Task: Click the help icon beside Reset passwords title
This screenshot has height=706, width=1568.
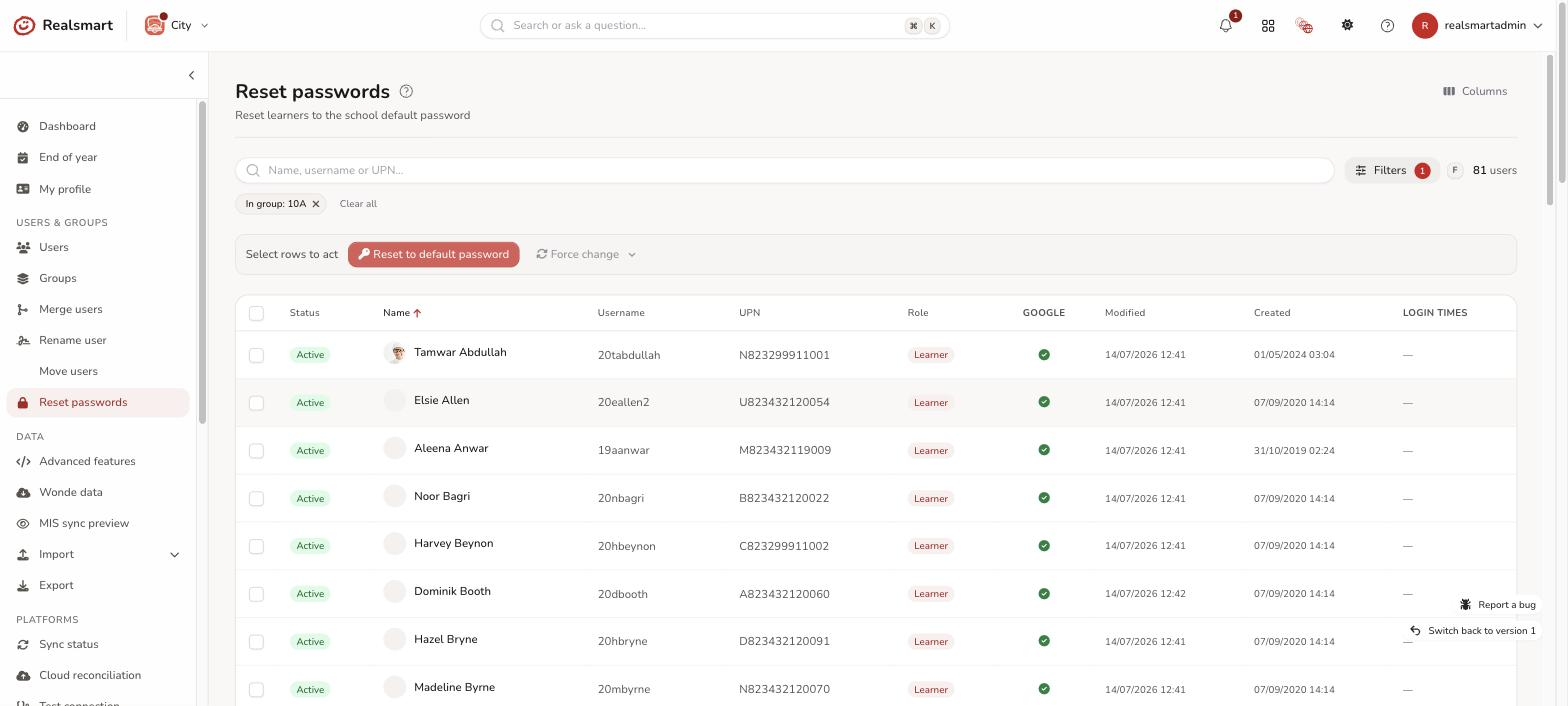Action: pyautogui.click(x=406, y=91)
